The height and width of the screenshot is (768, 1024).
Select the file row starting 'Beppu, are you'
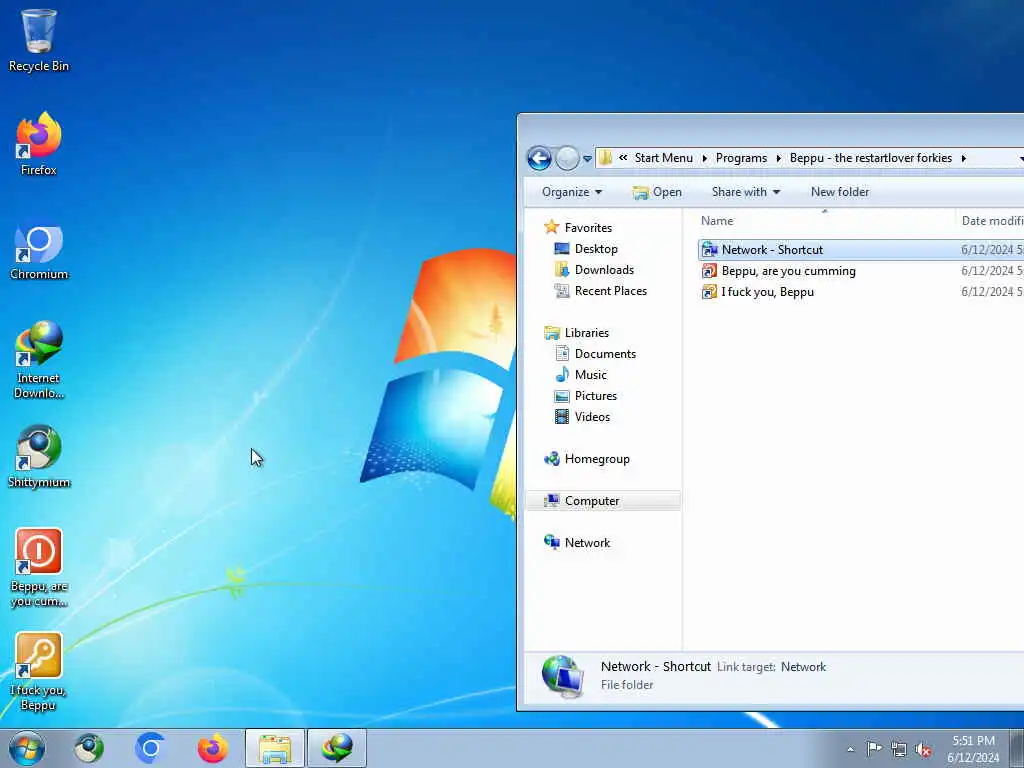pos(861,270)
